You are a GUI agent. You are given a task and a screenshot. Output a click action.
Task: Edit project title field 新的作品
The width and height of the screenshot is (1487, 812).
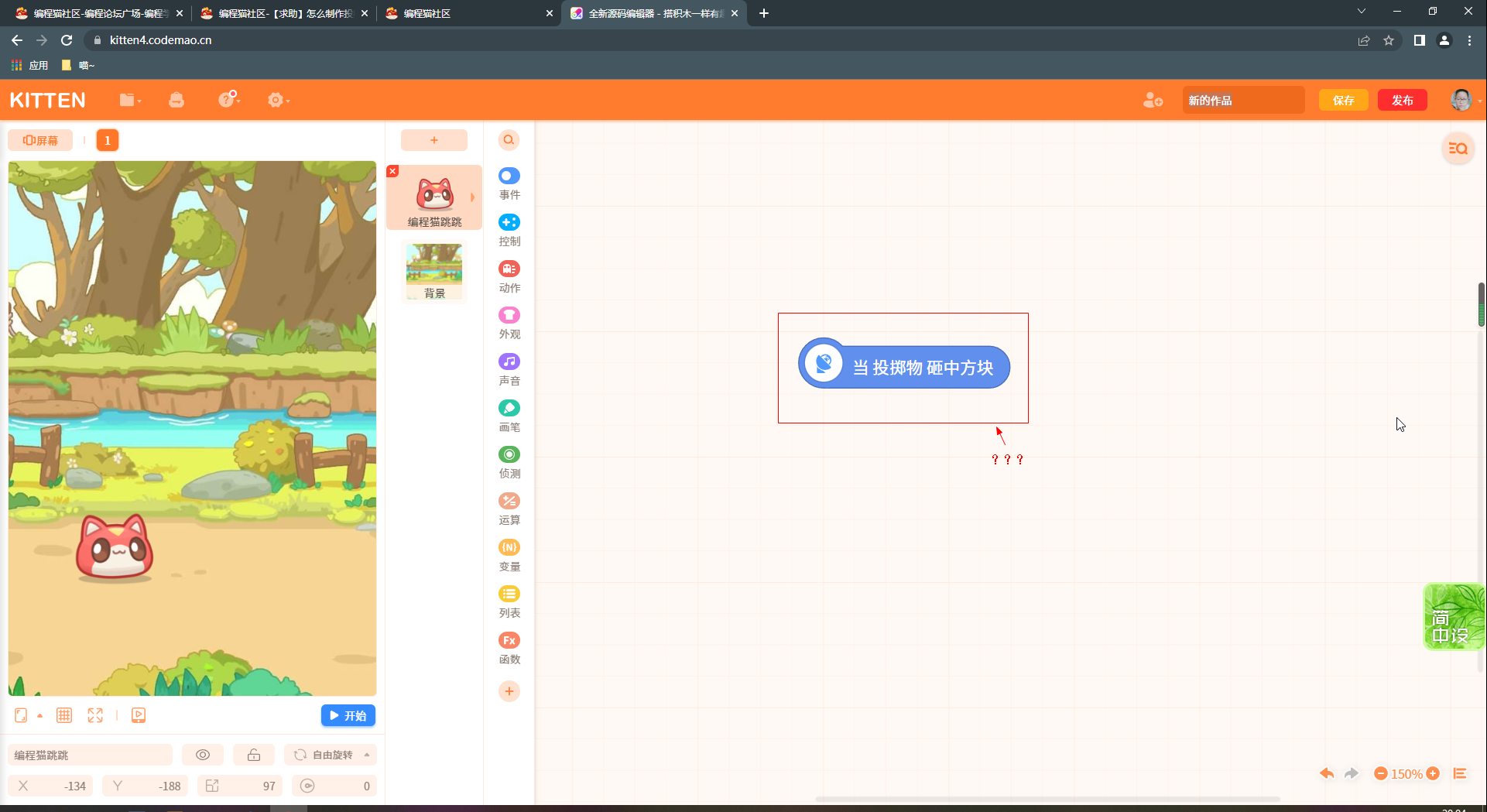click(1243, 101)
